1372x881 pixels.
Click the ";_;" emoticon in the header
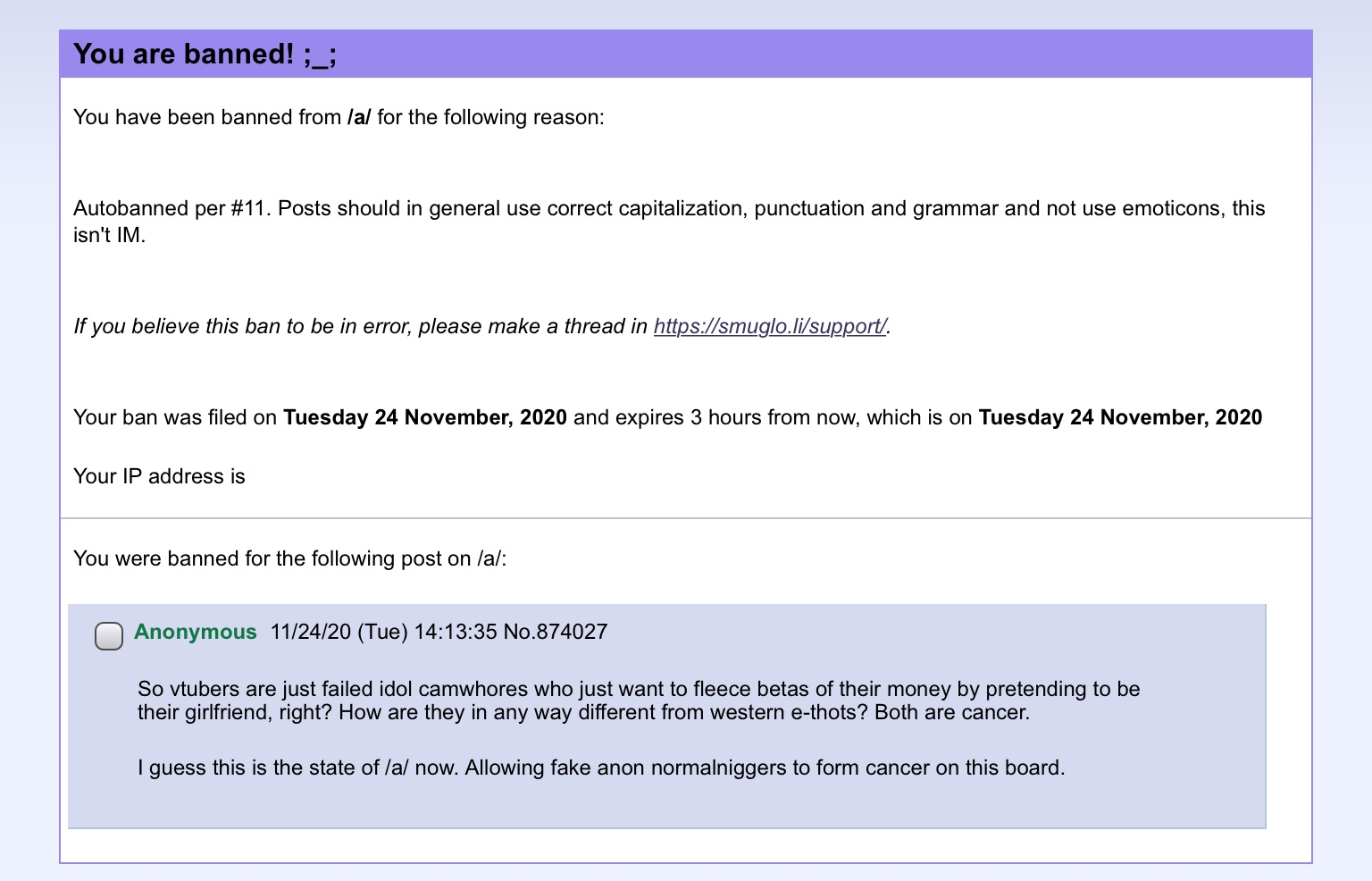point(320,55)
